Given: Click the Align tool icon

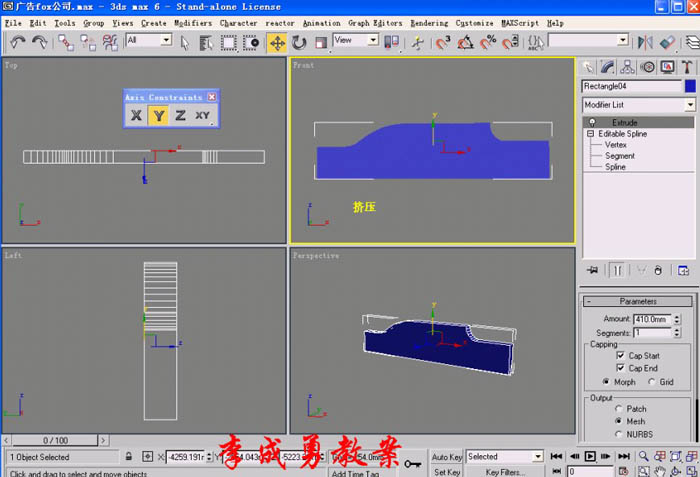Looking at the screenshot, I should click(667, 43).
